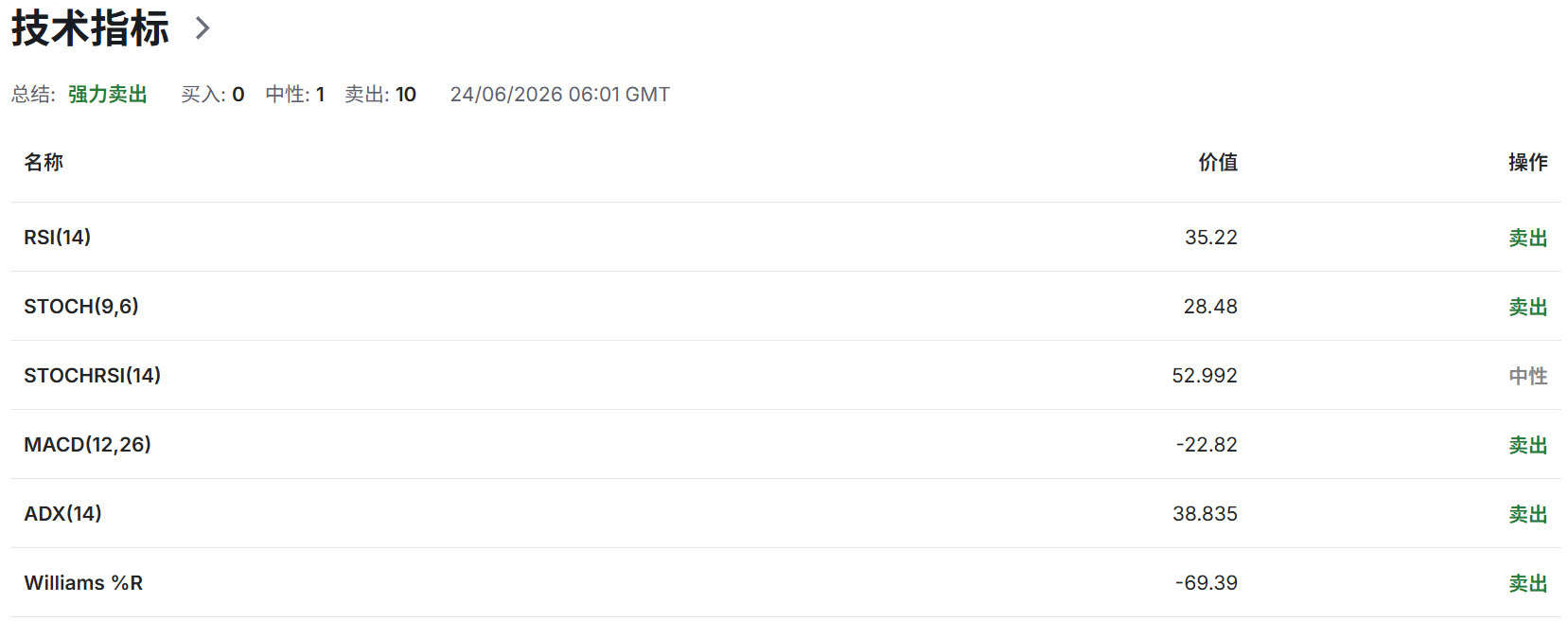
Task: Click the RSI value 35.22
Action: 1211,238
